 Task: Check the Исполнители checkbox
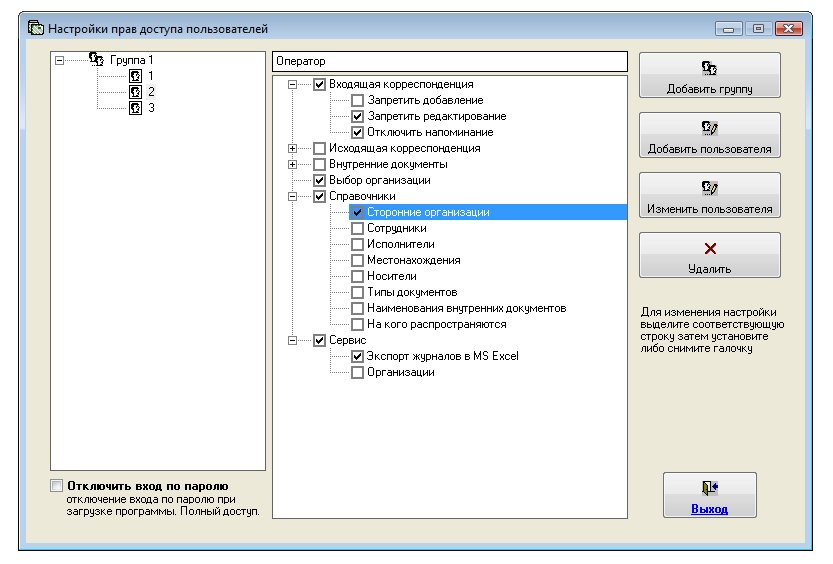point(358,244)
